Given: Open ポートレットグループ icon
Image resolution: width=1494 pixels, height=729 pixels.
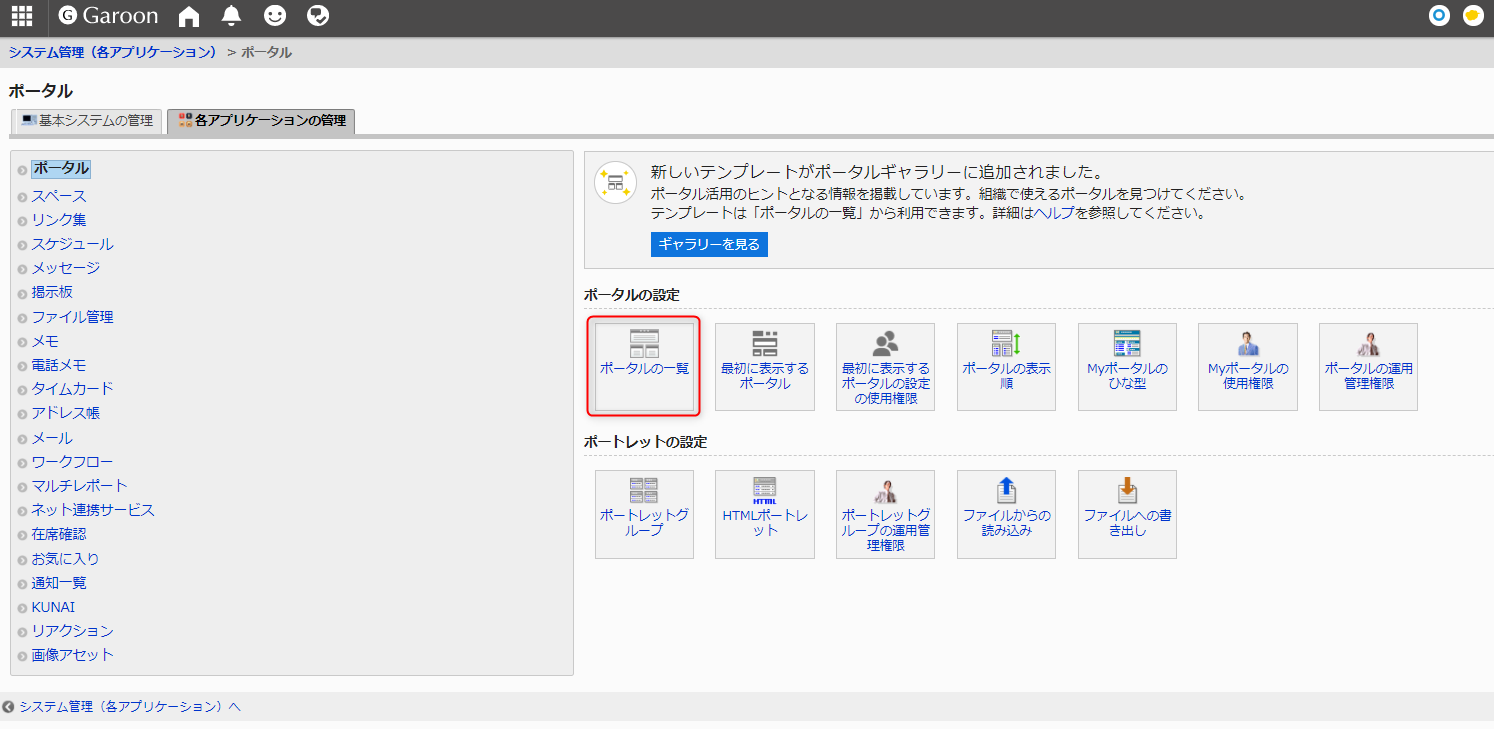Looking at the screenshot, I should pos(644,513).
